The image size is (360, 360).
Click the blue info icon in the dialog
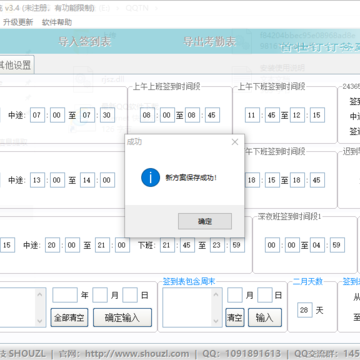tap(150, 177)
